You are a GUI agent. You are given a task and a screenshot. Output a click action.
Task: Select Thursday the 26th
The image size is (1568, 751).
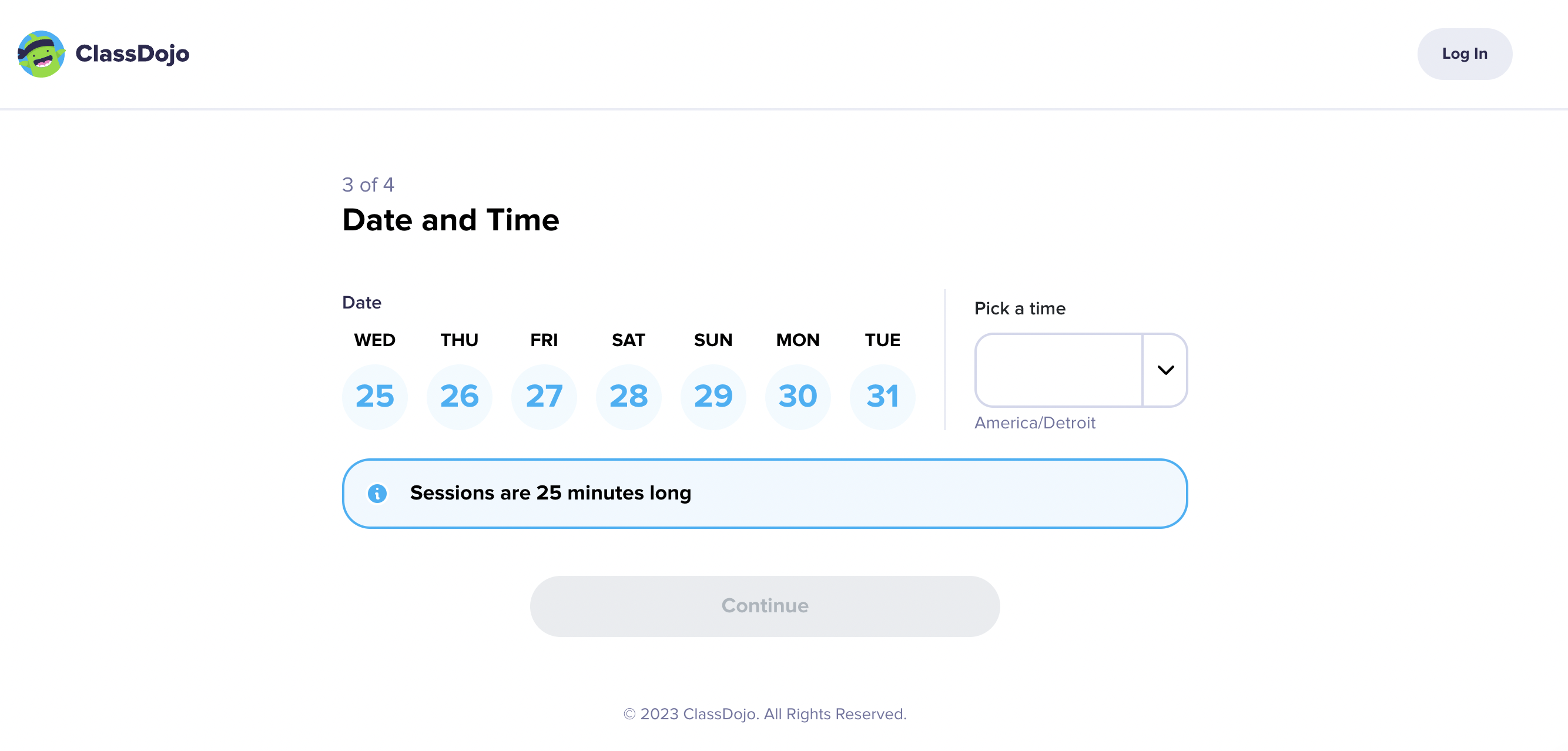pos(460,396)
